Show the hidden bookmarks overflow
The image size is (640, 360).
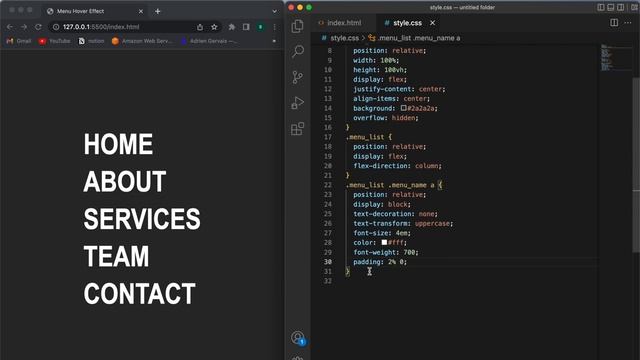[x=274, y=41]
